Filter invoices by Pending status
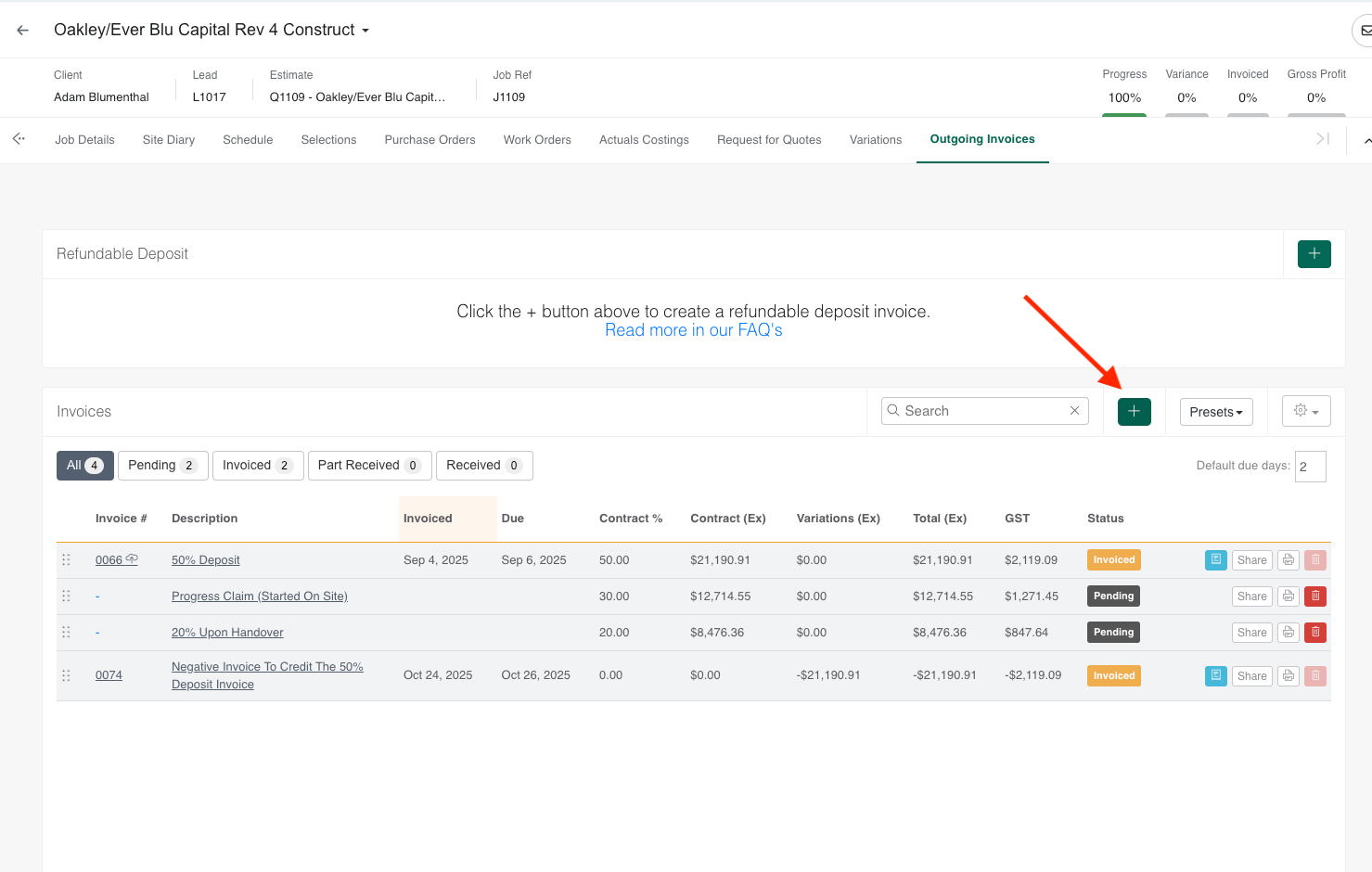The image size is (1372, 872). (162, 466)
